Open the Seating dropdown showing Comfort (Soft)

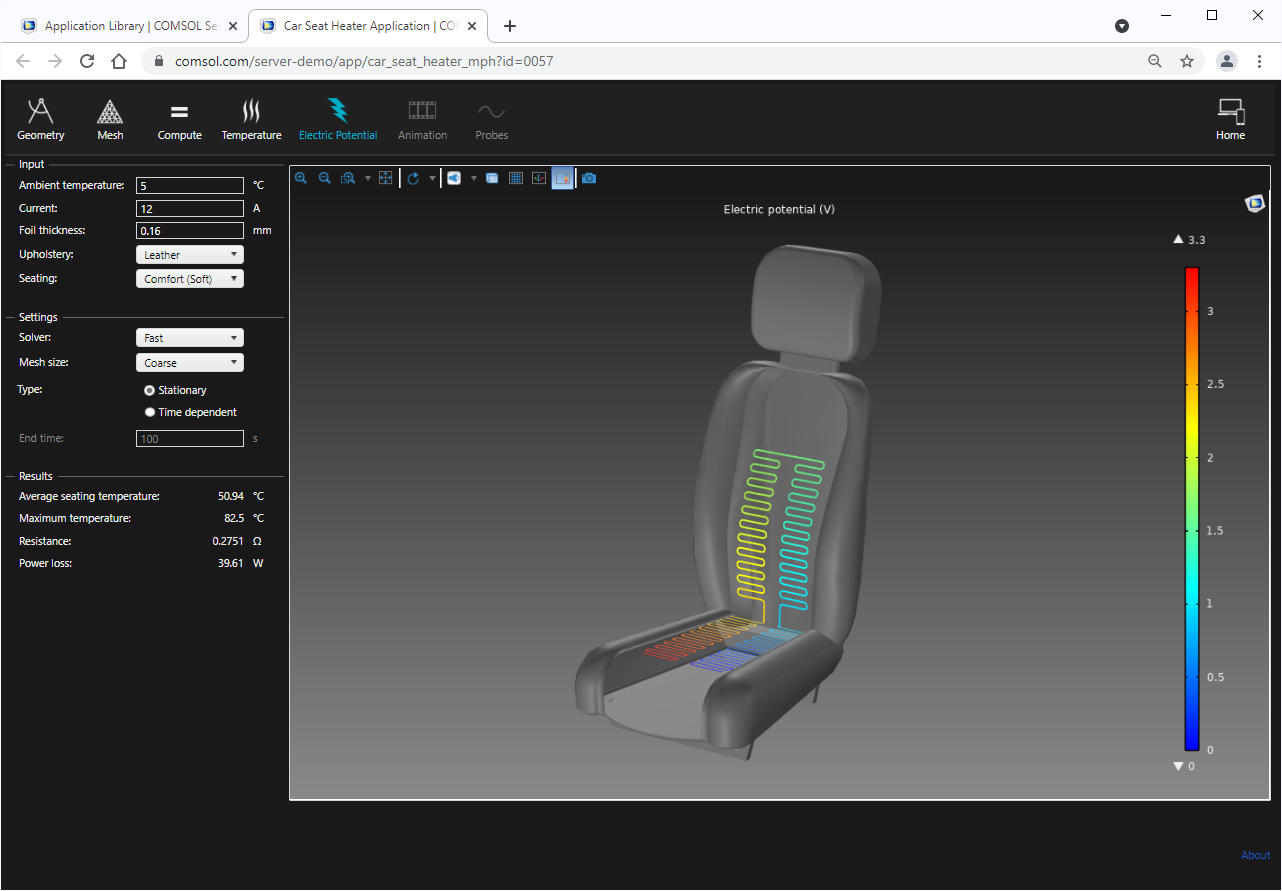189,278
